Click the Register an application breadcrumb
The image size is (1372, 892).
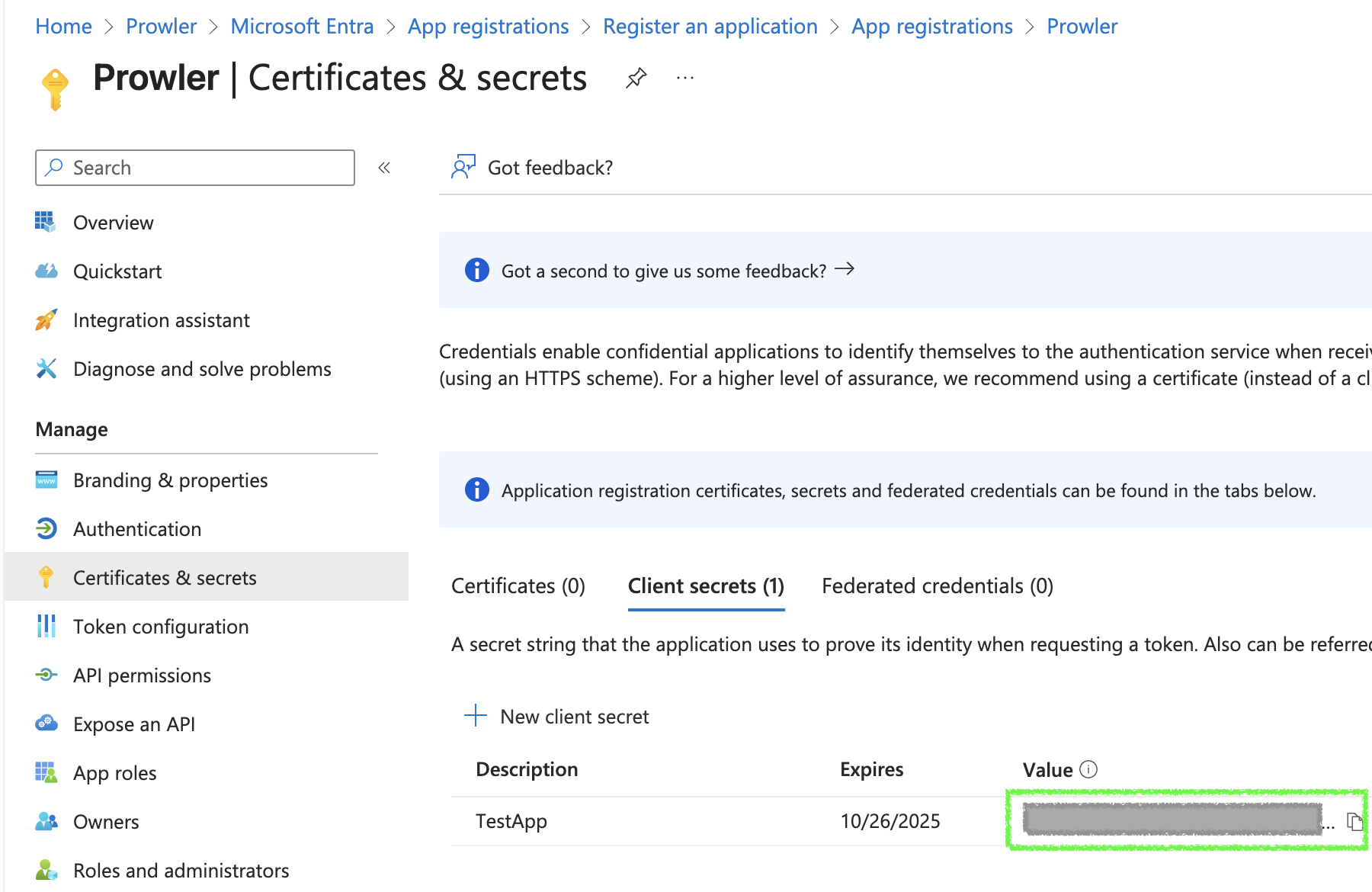pyautogui.click(x=710, y=27)
